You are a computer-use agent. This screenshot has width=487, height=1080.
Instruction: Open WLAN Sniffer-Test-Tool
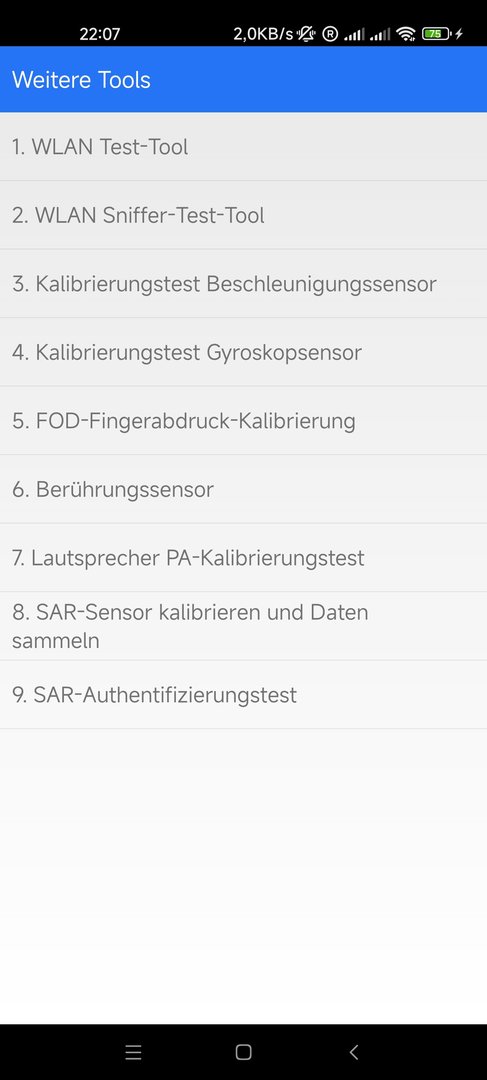coord(243,215)
